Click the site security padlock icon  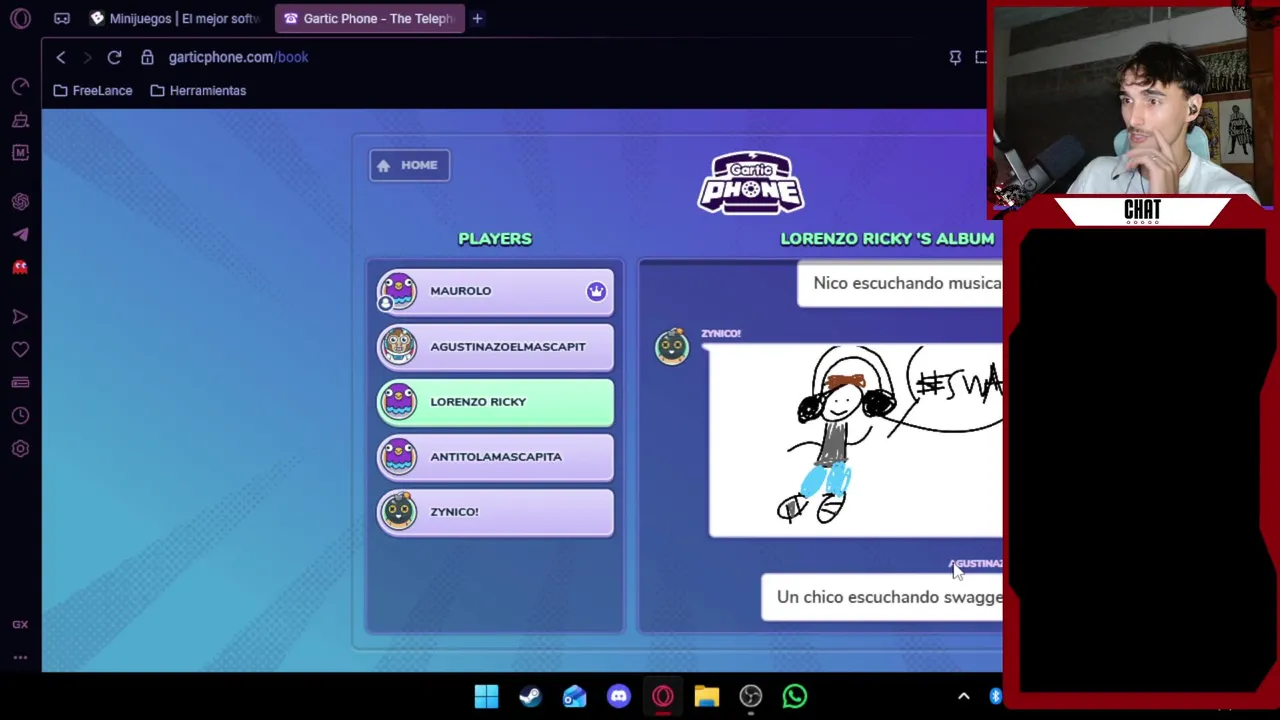pyautogui.click(x=147, y=57)
